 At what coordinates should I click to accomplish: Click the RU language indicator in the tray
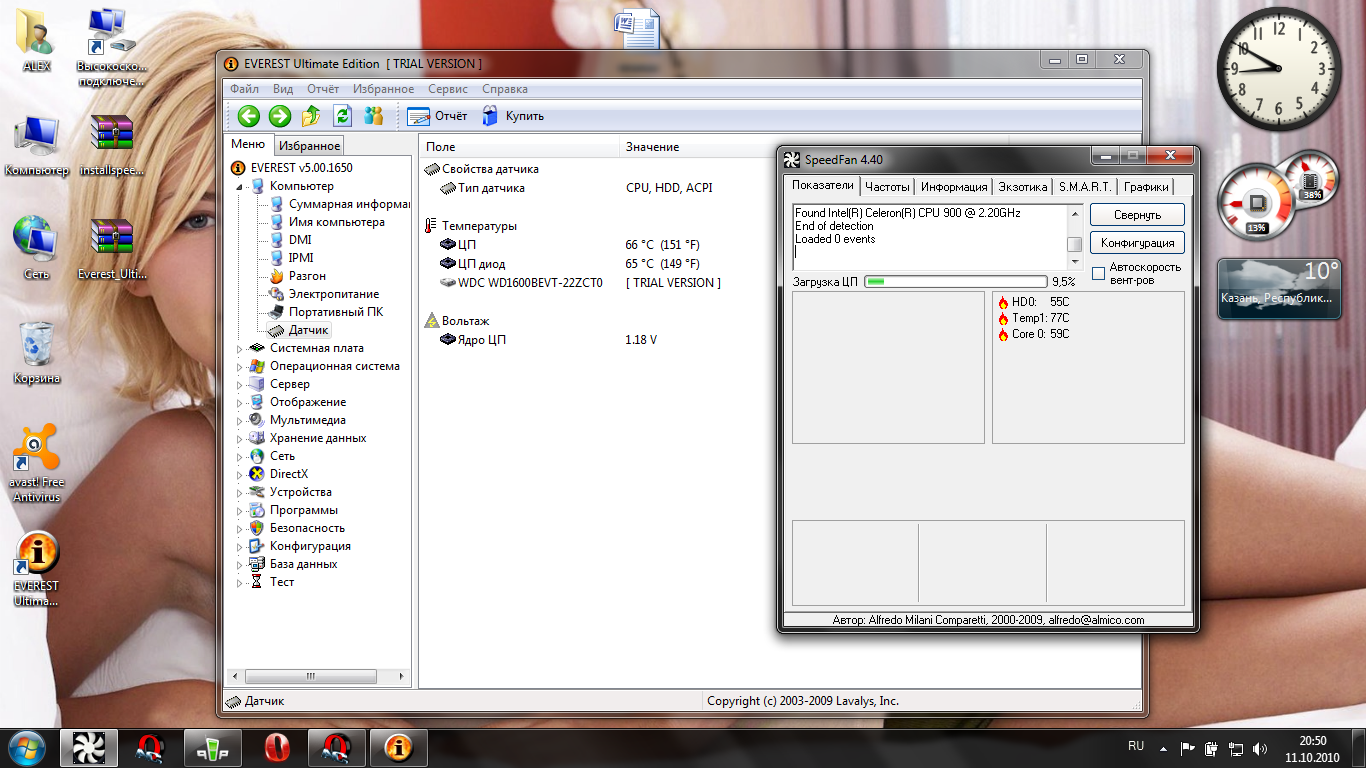1136,747
